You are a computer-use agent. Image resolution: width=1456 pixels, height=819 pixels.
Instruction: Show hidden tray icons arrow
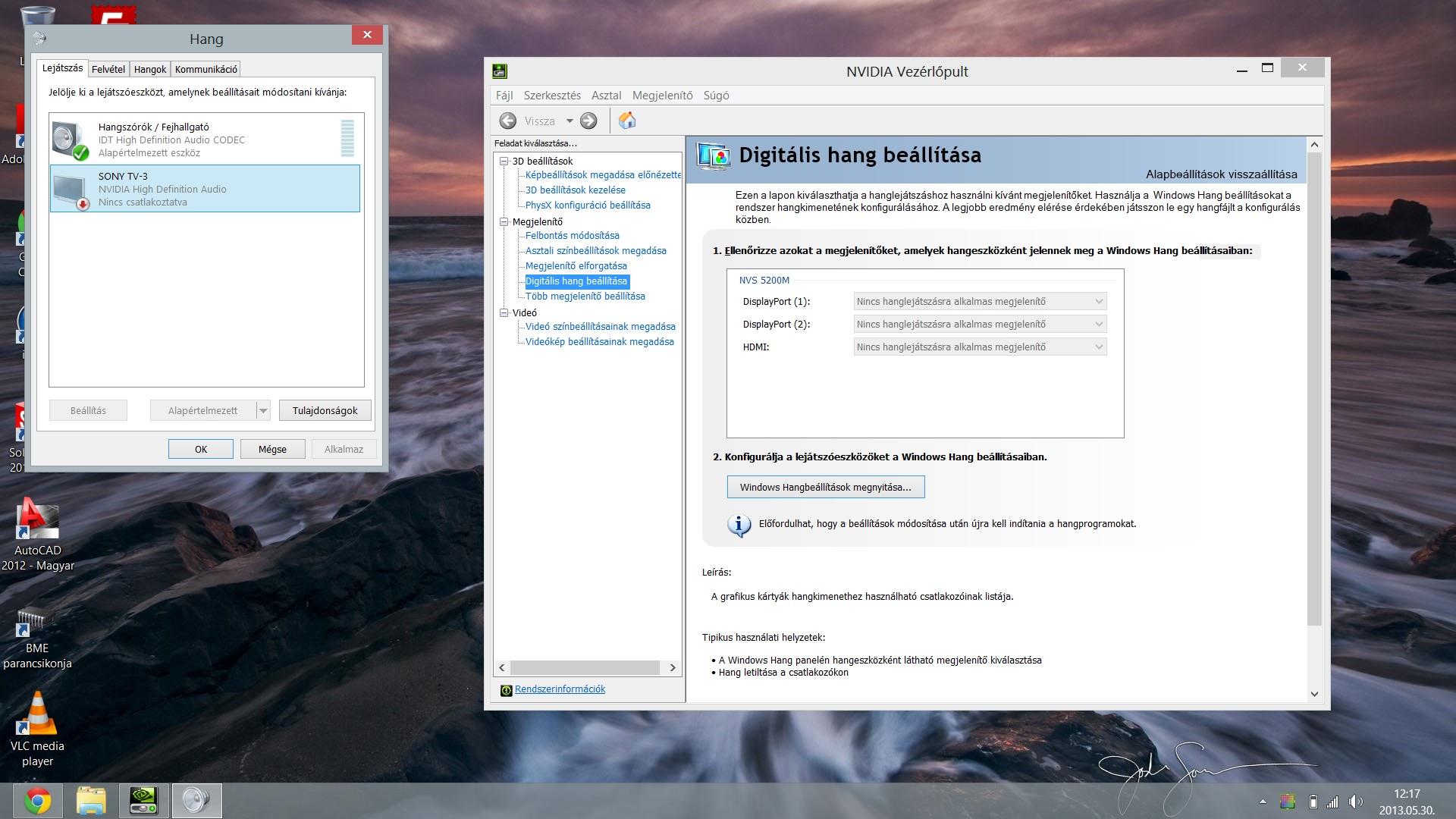pos(1263,801)
